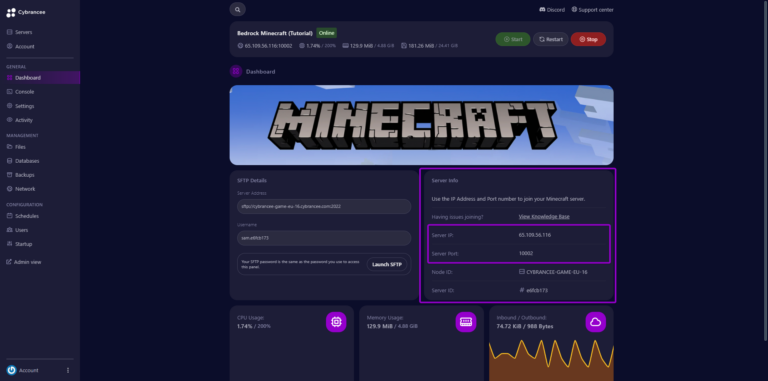Open the search magnifier button
The image size is (768, 381).
[x=238, y=9]
